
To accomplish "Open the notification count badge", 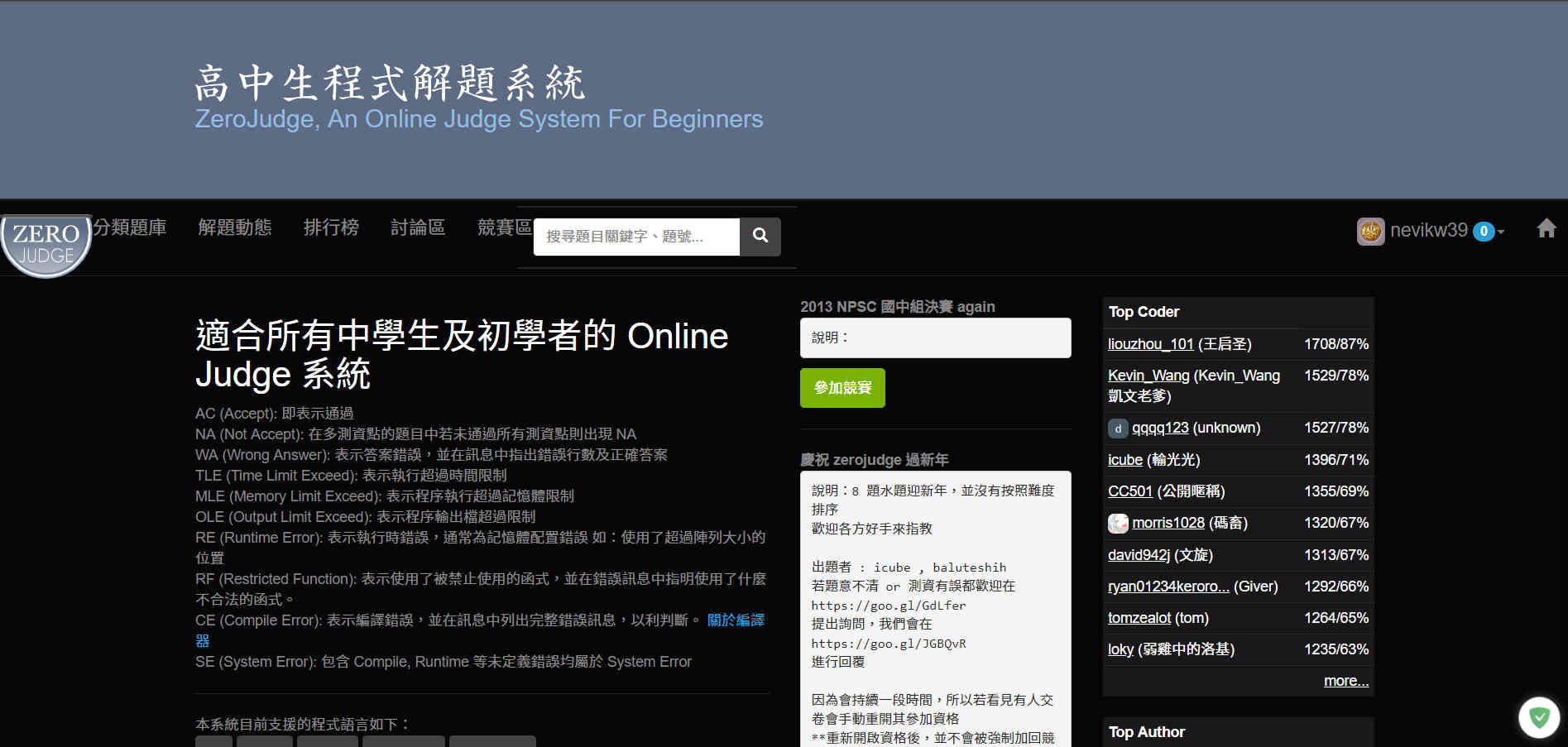I will point(1484,232).
